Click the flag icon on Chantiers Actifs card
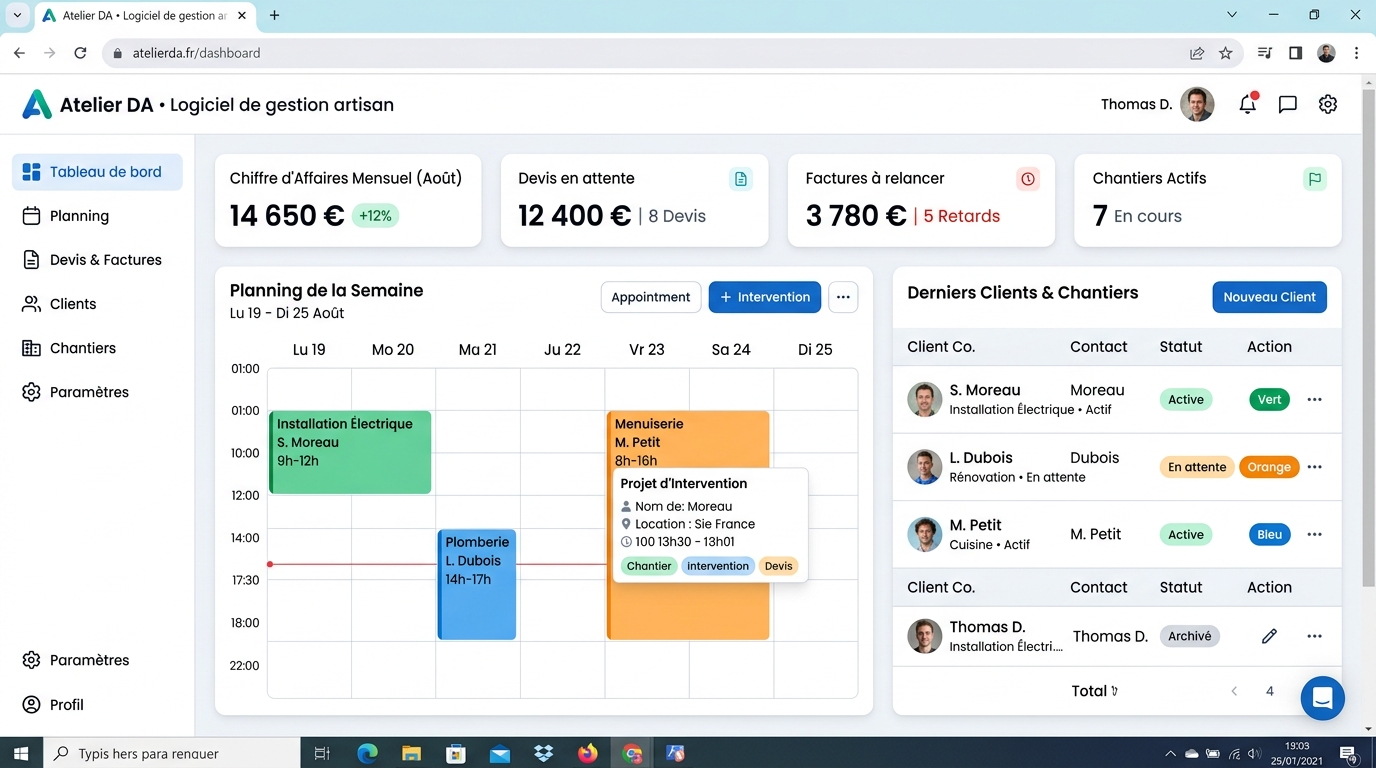Viewport: 1376px width, 768px height. [1315, 179]
